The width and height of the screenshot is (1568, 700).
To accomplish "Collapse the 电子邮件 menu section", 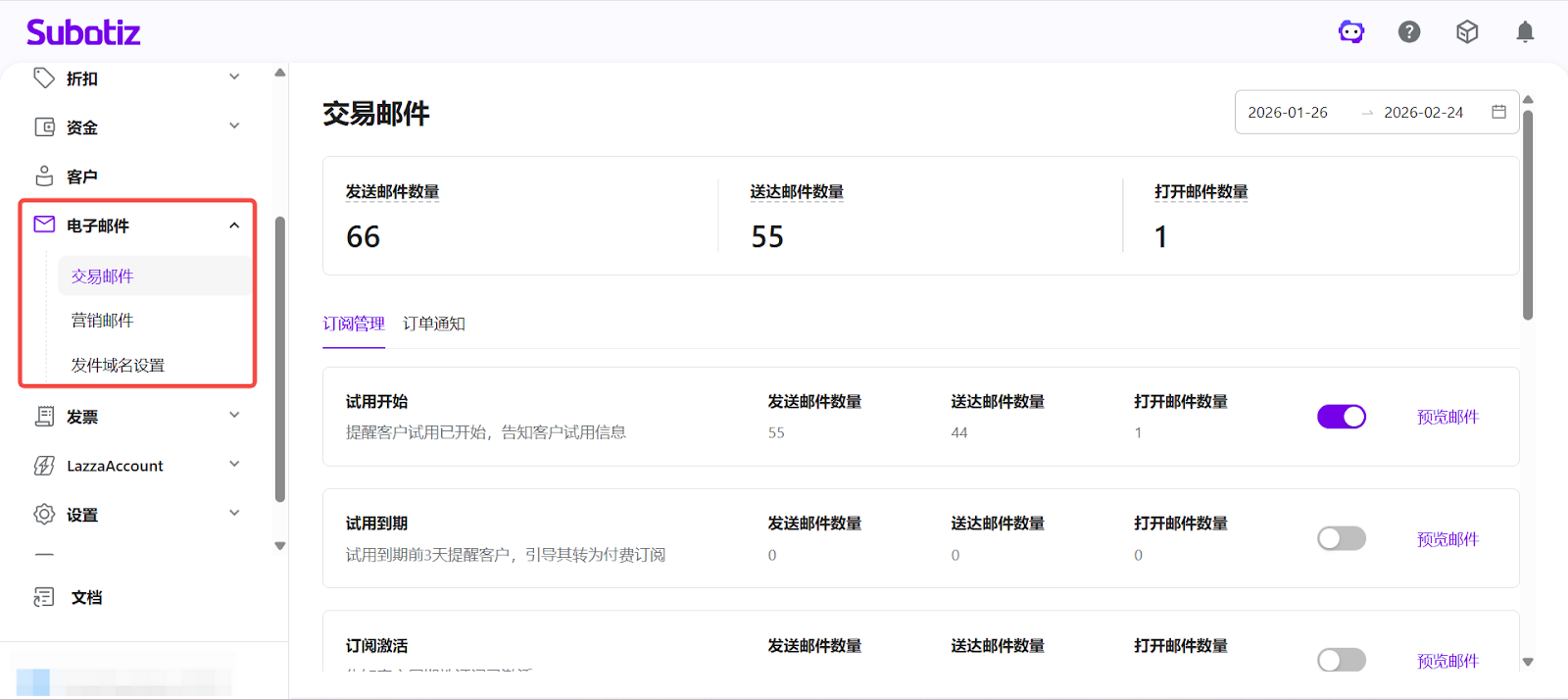I will coord(234,225).
